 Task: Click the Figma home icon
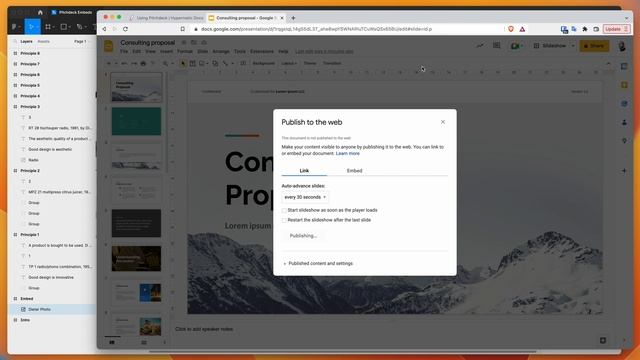pyautogui.click(x=40, y=12)
